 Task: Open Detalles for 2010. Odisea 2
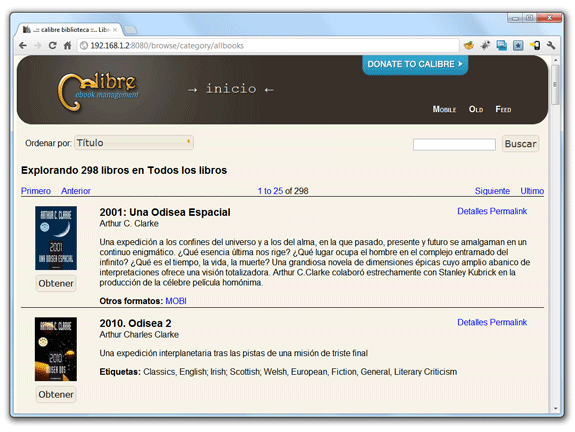[472, 322]
